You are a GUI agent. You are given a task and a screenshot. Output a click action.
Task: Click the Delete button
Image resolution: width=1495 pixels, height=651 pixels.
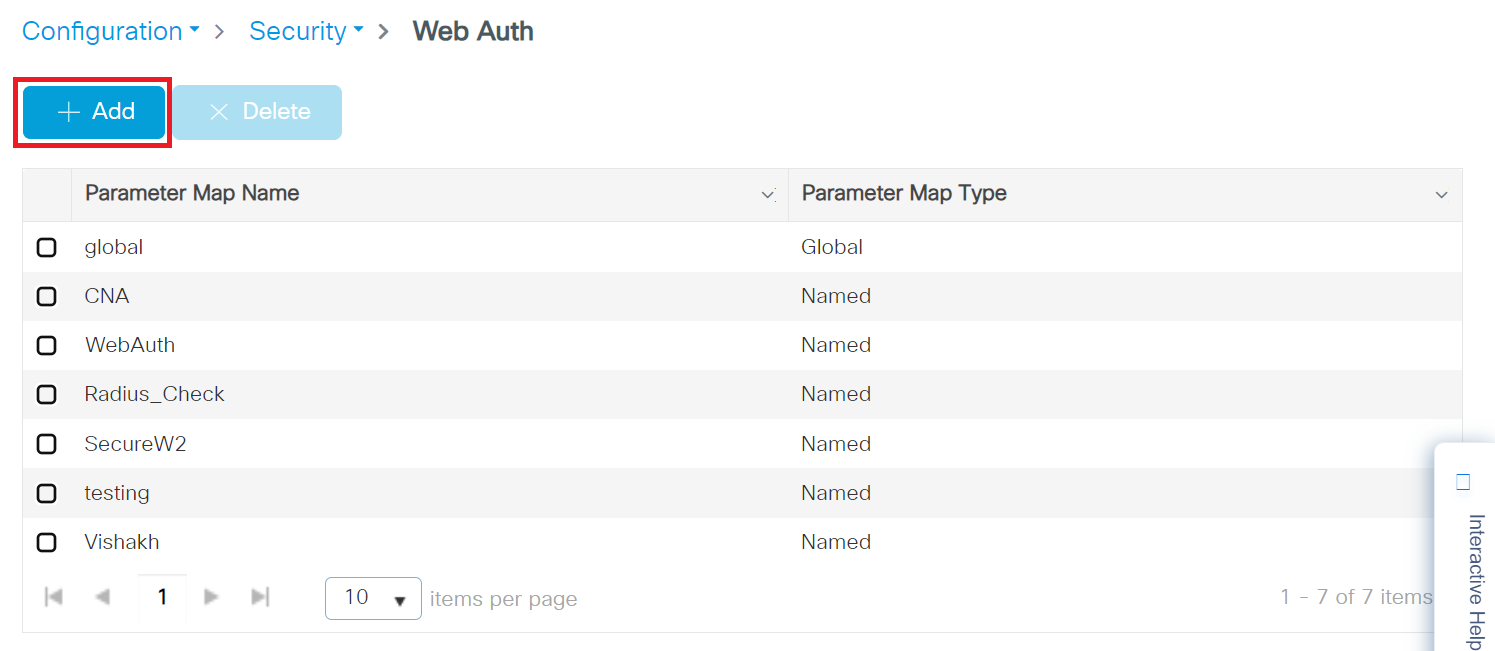tap(257, 112)
